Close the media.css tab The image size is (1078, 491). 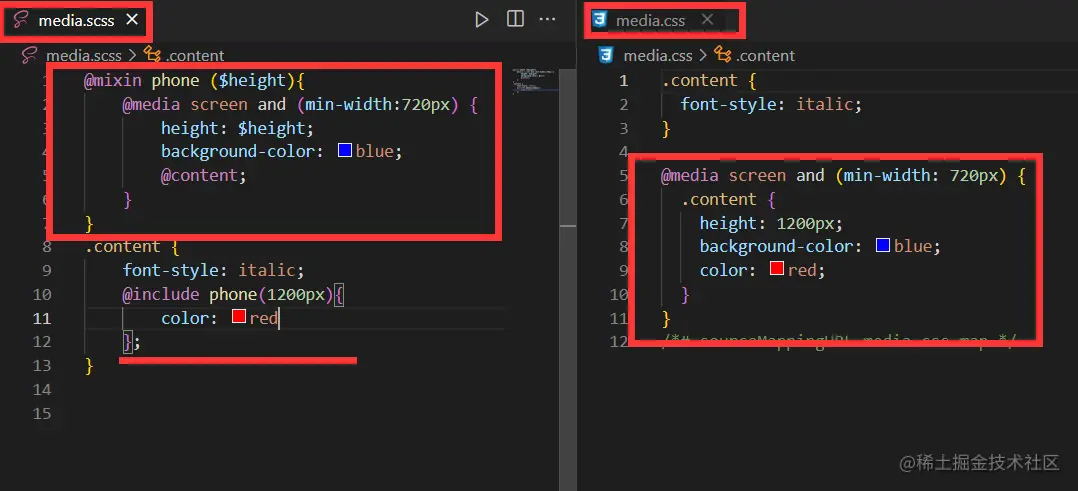click(707, 20)
